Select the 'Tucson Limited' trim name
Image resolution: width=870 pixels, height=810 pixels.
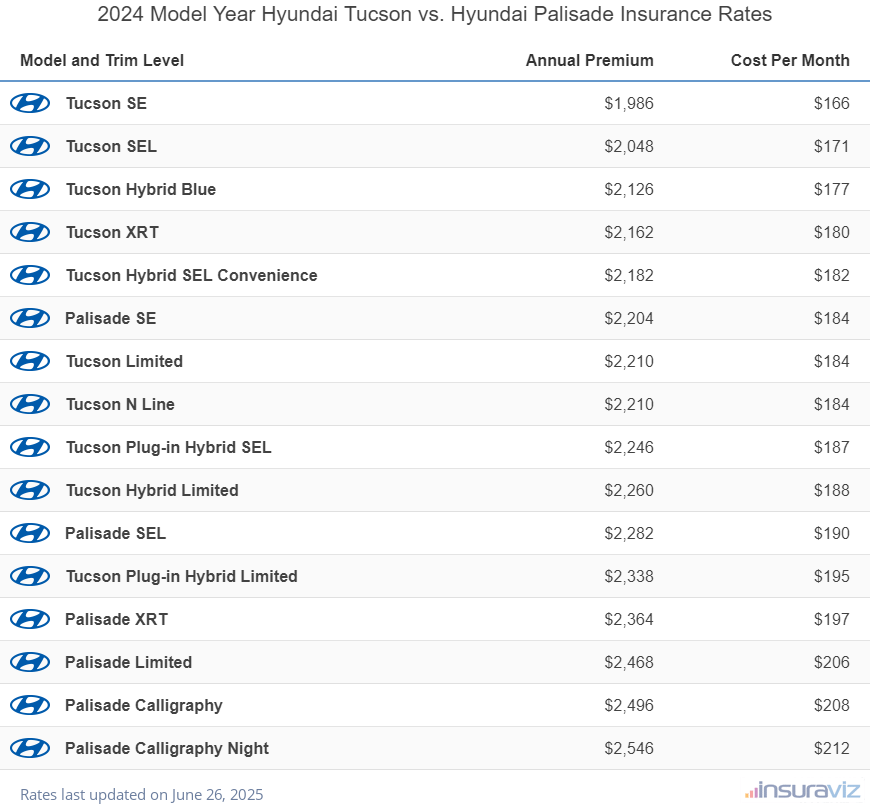tap(124, 361)
